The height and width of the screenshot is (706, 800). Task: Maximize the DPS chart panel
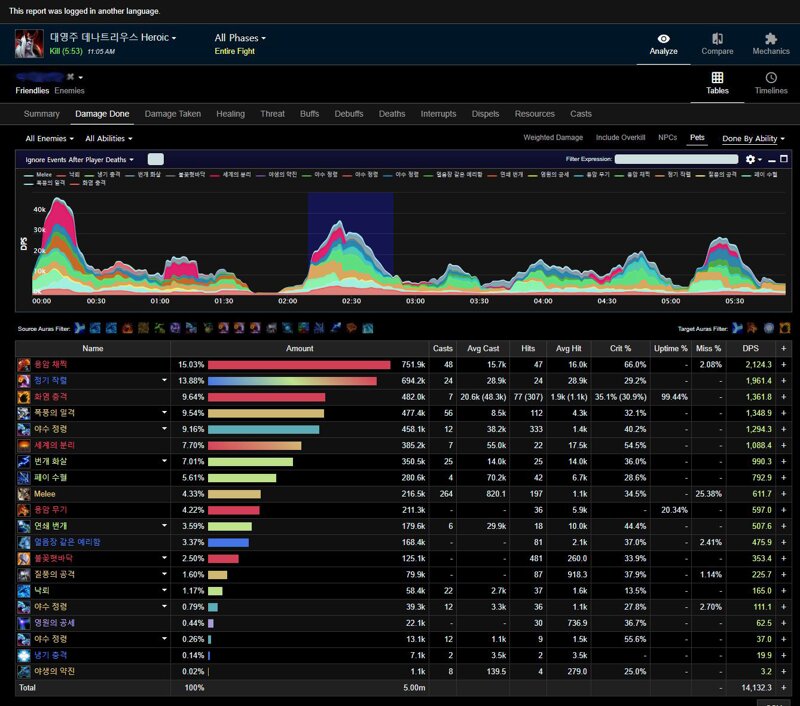[784, 159]
